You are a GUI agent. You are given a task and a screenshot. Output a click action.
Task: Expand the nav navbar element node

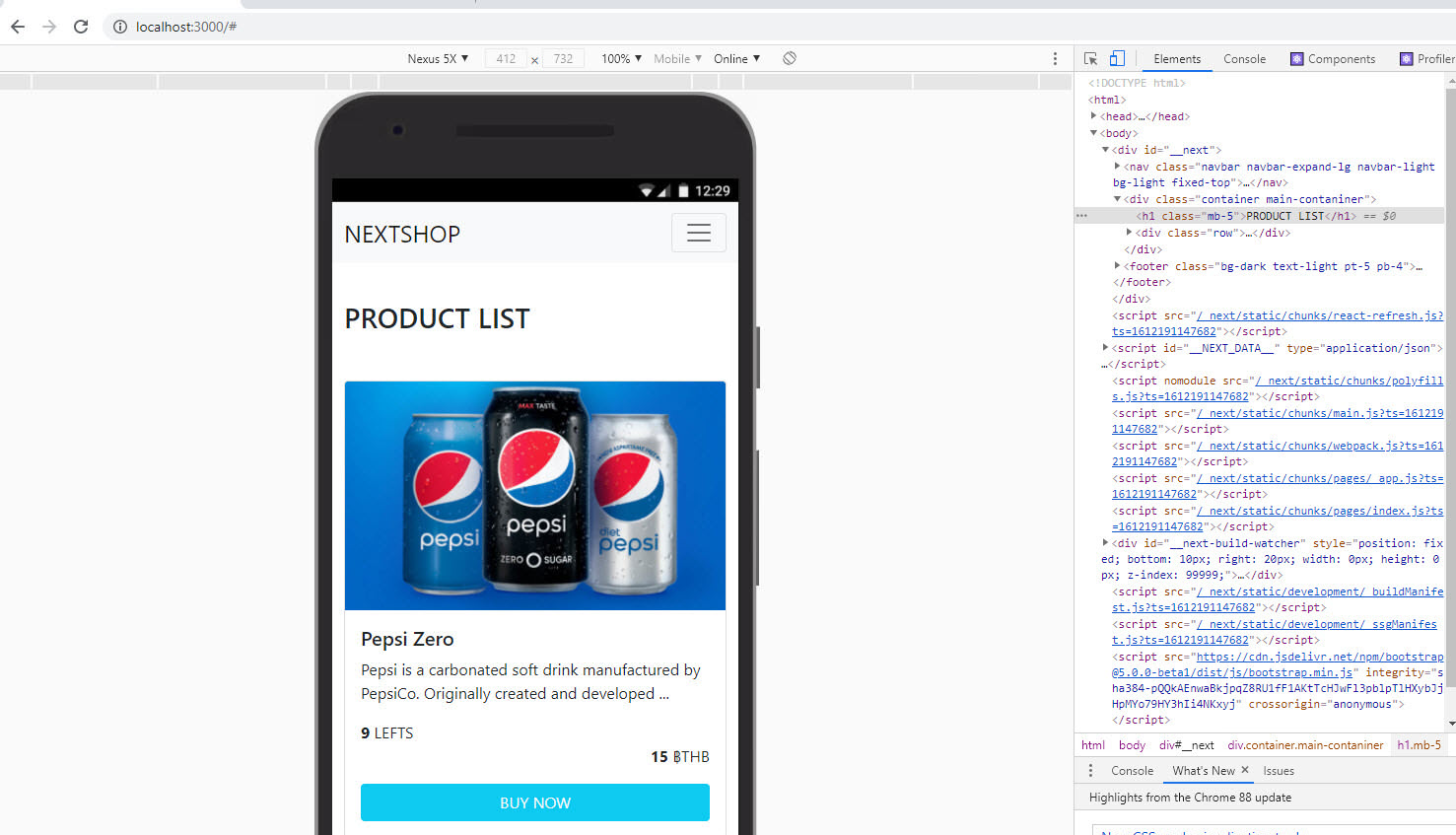(x=1117, y=167)
